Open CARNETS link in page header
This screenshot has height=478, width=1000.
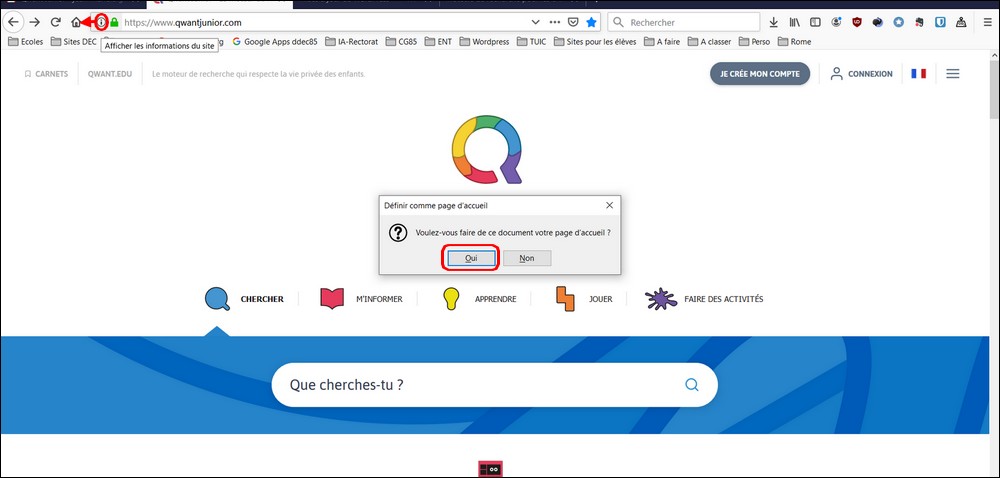(46, 74)
